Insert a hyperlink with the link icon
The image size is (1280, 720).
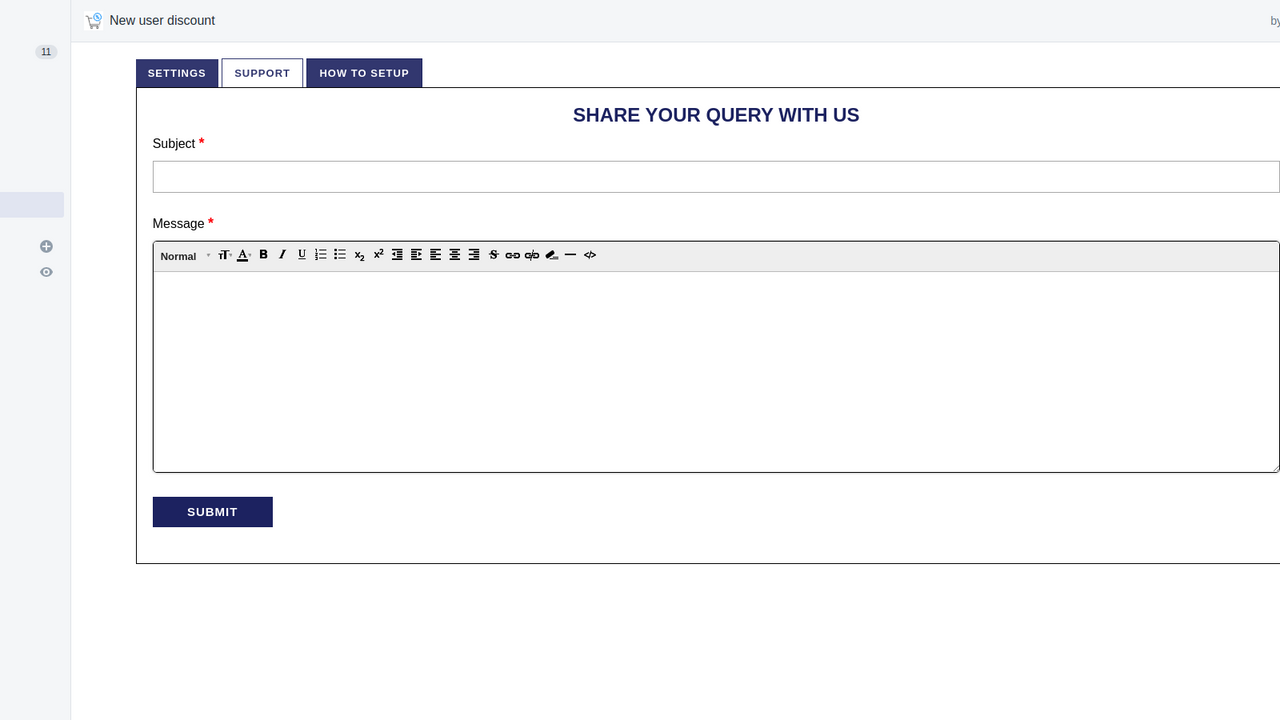click(513, 255)
